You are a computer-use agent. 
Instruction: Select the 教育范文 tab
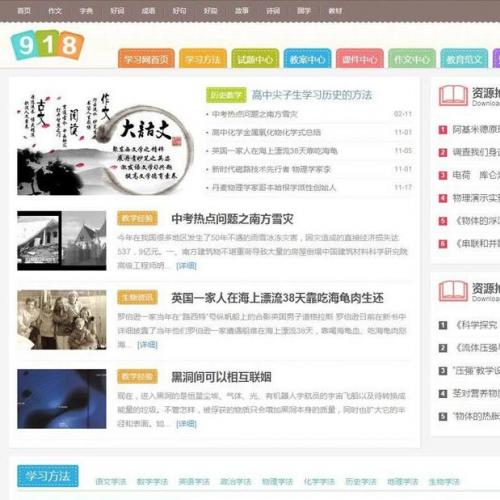coord(464,59)
